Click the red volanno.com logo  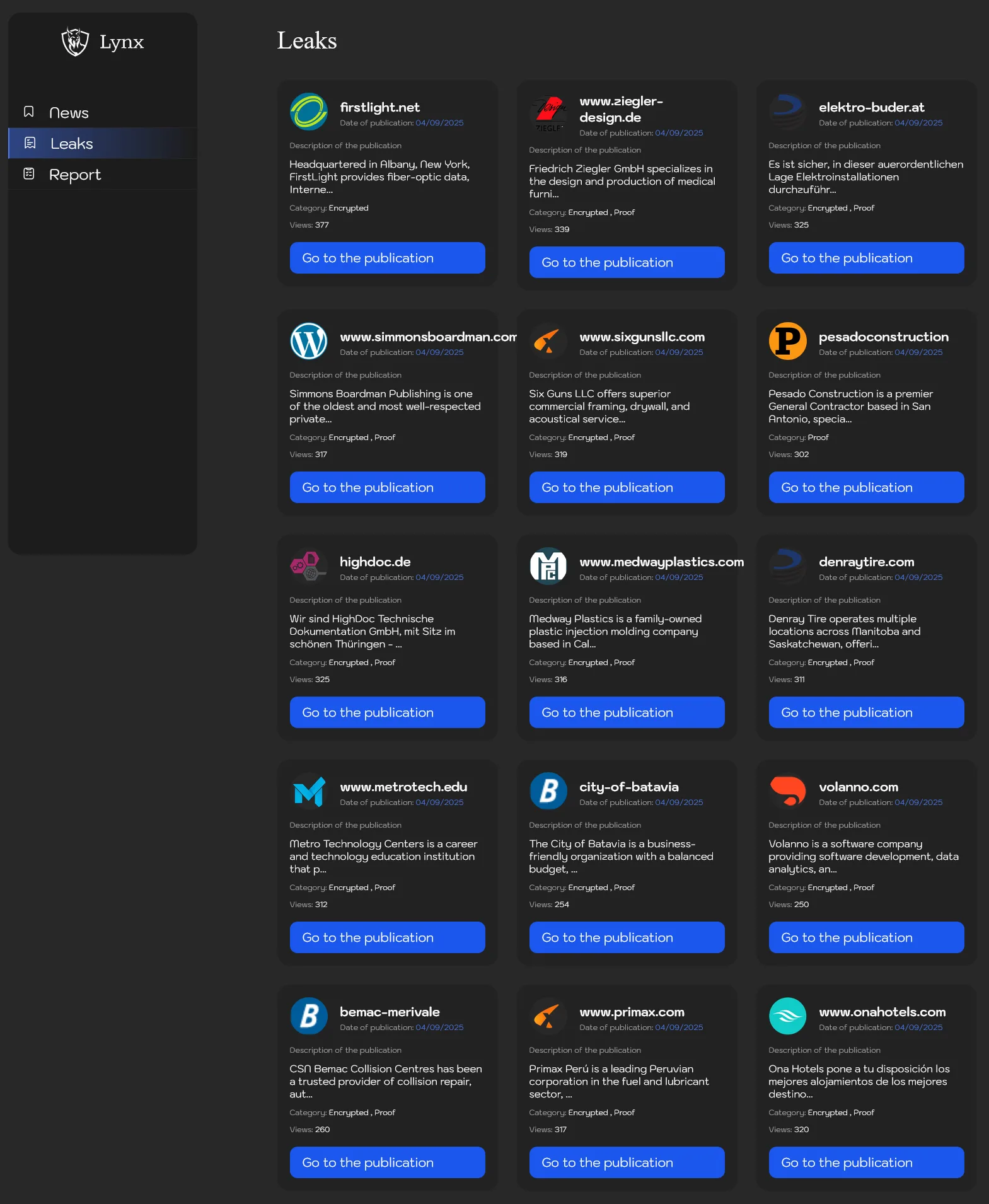tap(787, 791)
